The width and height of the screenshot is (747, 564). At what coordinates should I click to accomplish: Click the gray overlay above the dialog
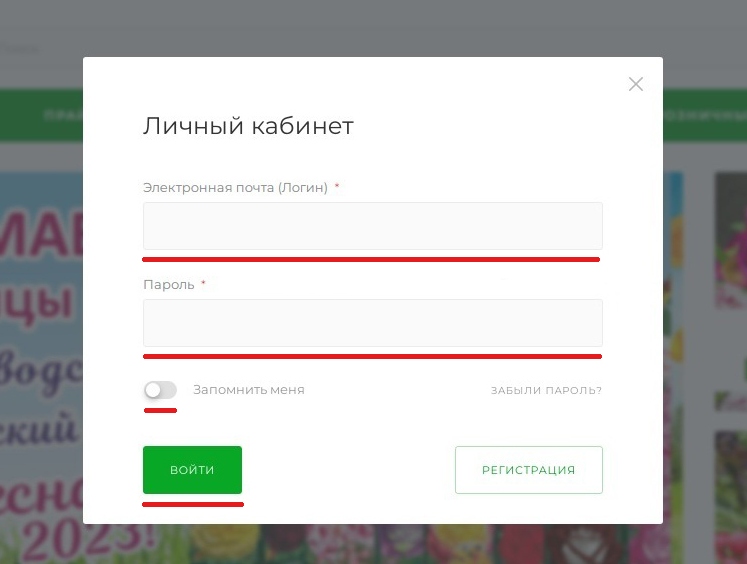(x=374, y=29)
